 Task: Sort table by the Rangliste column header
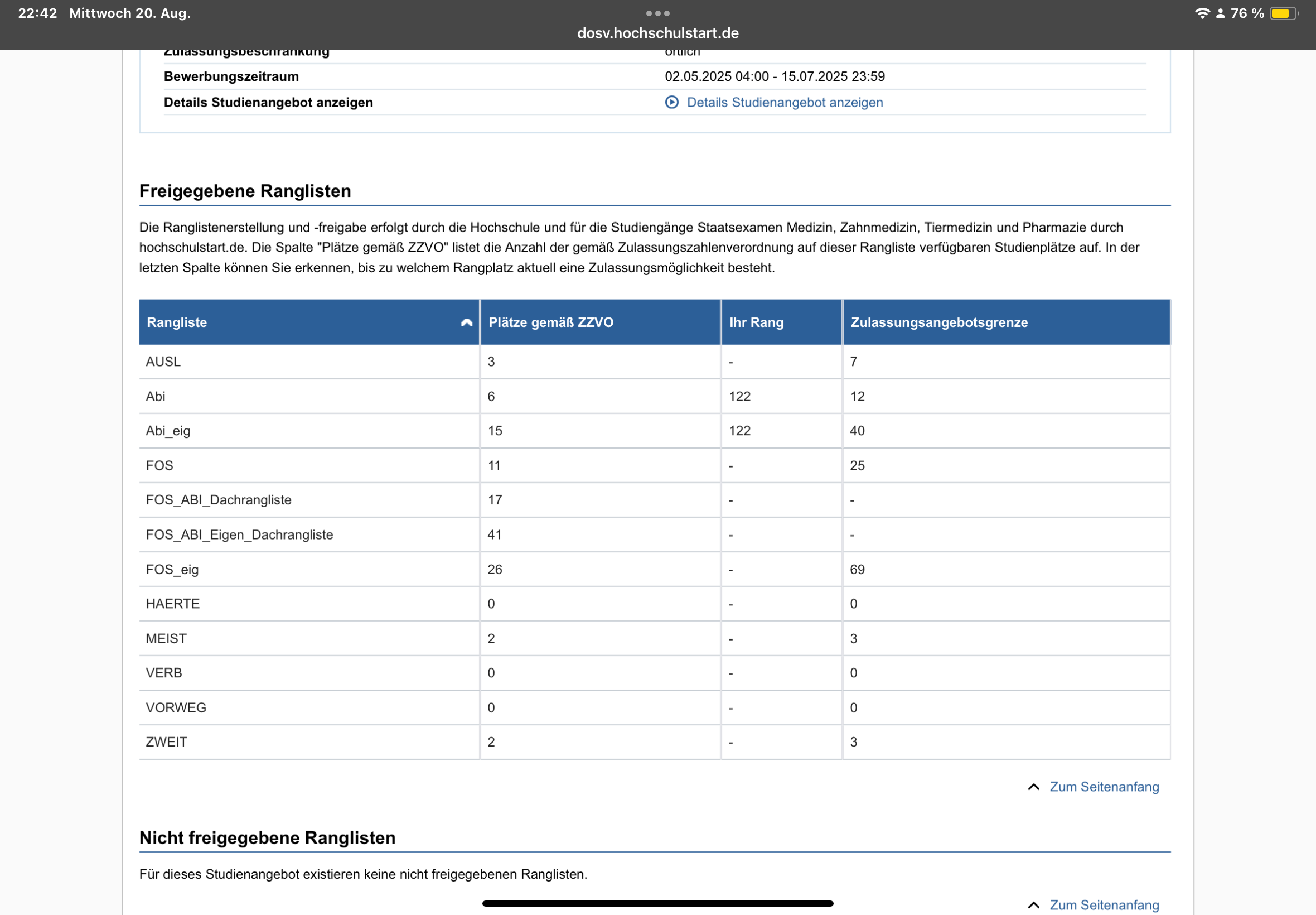[309, 322]
